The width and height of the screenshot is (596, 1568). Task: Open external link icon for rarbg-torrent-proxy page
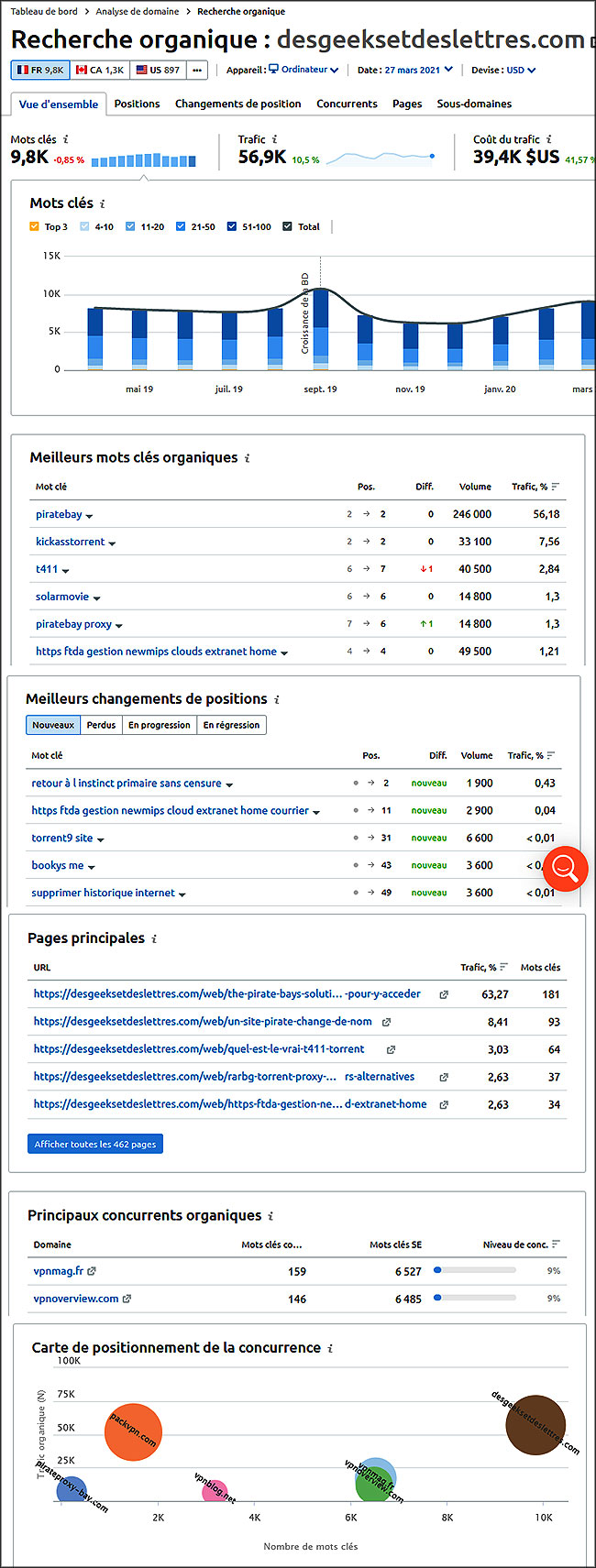[444, 1077]
